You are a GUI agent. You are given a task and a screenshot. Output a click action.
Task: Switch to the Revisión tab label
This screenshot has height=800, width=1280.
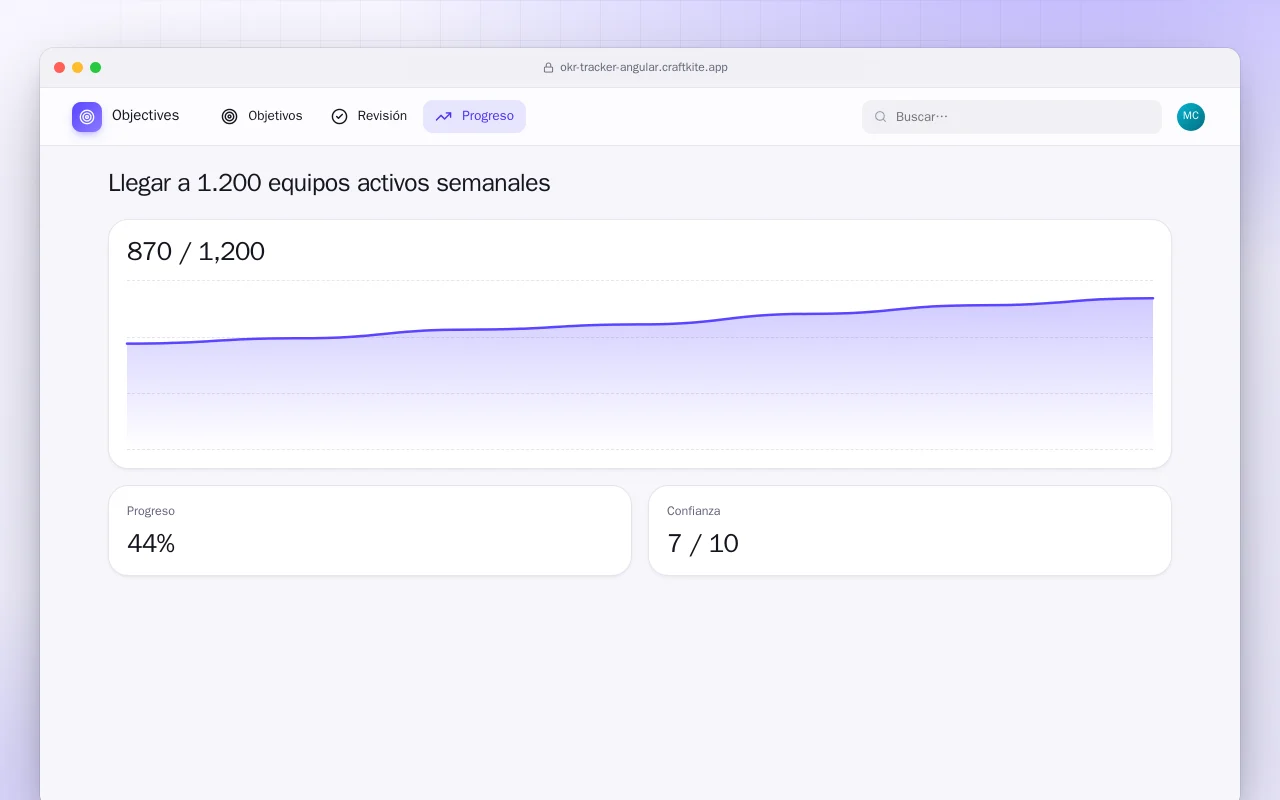[382, 116]
